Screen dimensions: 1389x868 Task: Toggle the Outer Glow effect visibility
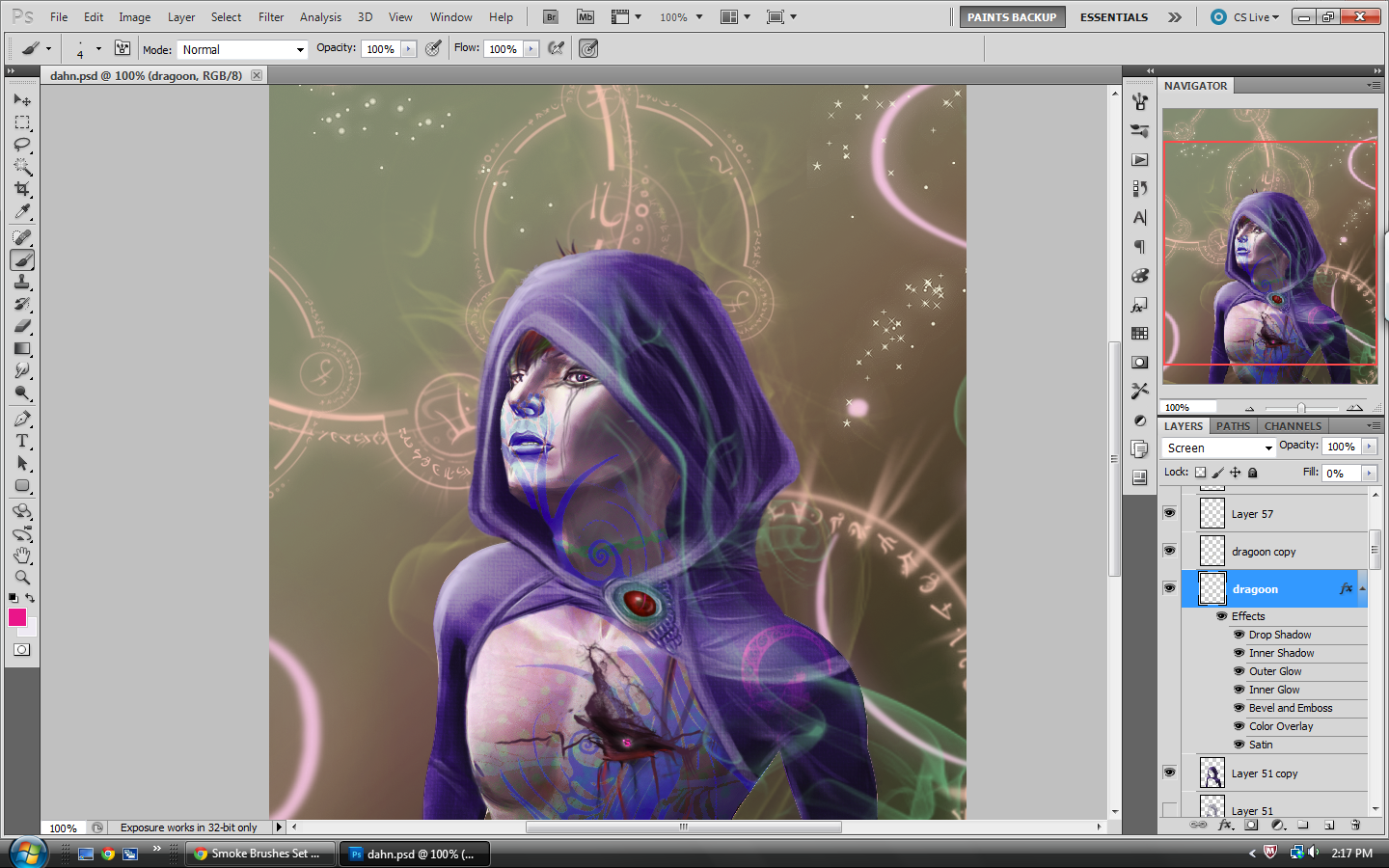[x=1239, y=671]
